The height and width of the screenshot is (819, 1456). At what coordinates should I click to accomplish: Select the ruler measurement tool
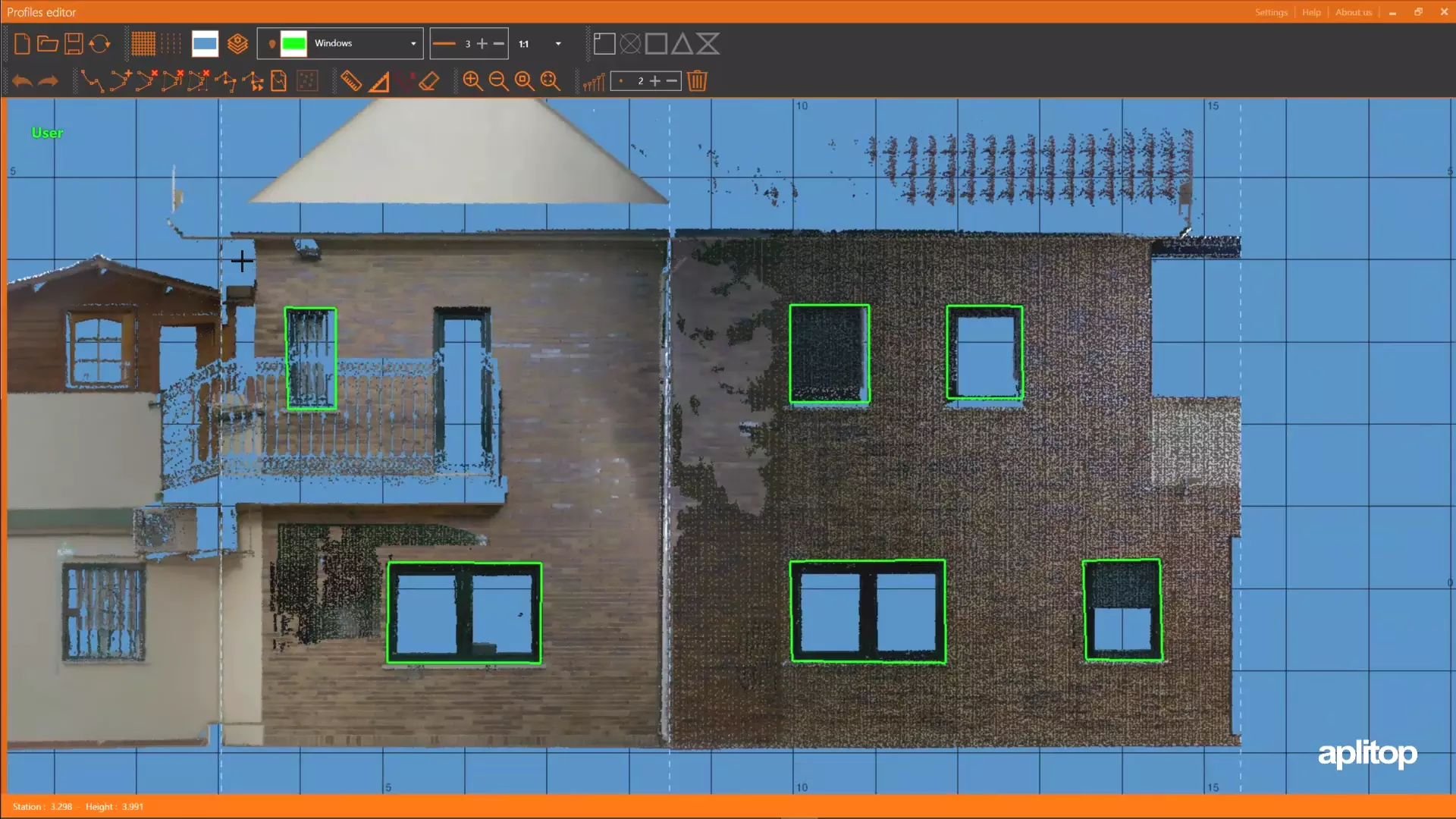point(350,81)
